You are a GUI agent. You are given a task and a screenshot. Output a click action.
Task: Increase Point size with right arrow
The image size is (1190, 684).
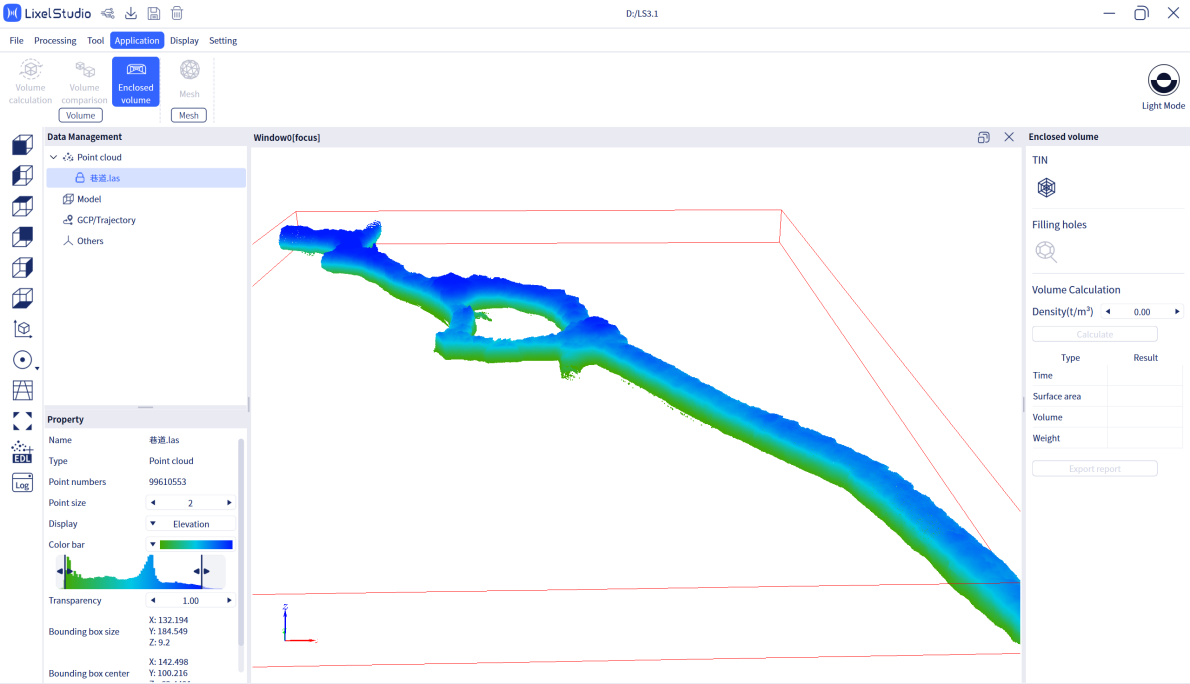tap(229, 503)
